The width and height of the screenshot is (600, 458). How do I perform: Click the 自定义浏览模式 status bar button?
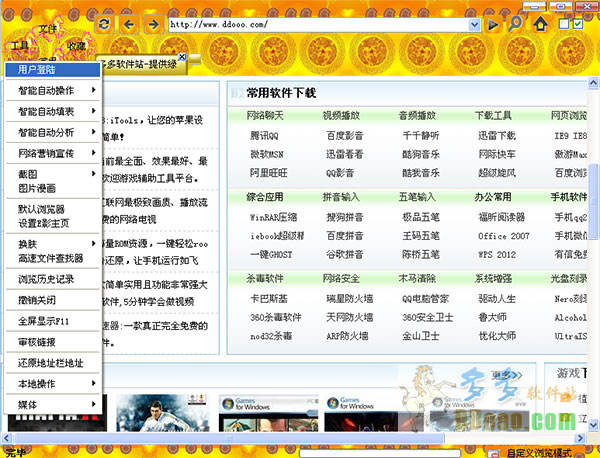pos(538,453)
